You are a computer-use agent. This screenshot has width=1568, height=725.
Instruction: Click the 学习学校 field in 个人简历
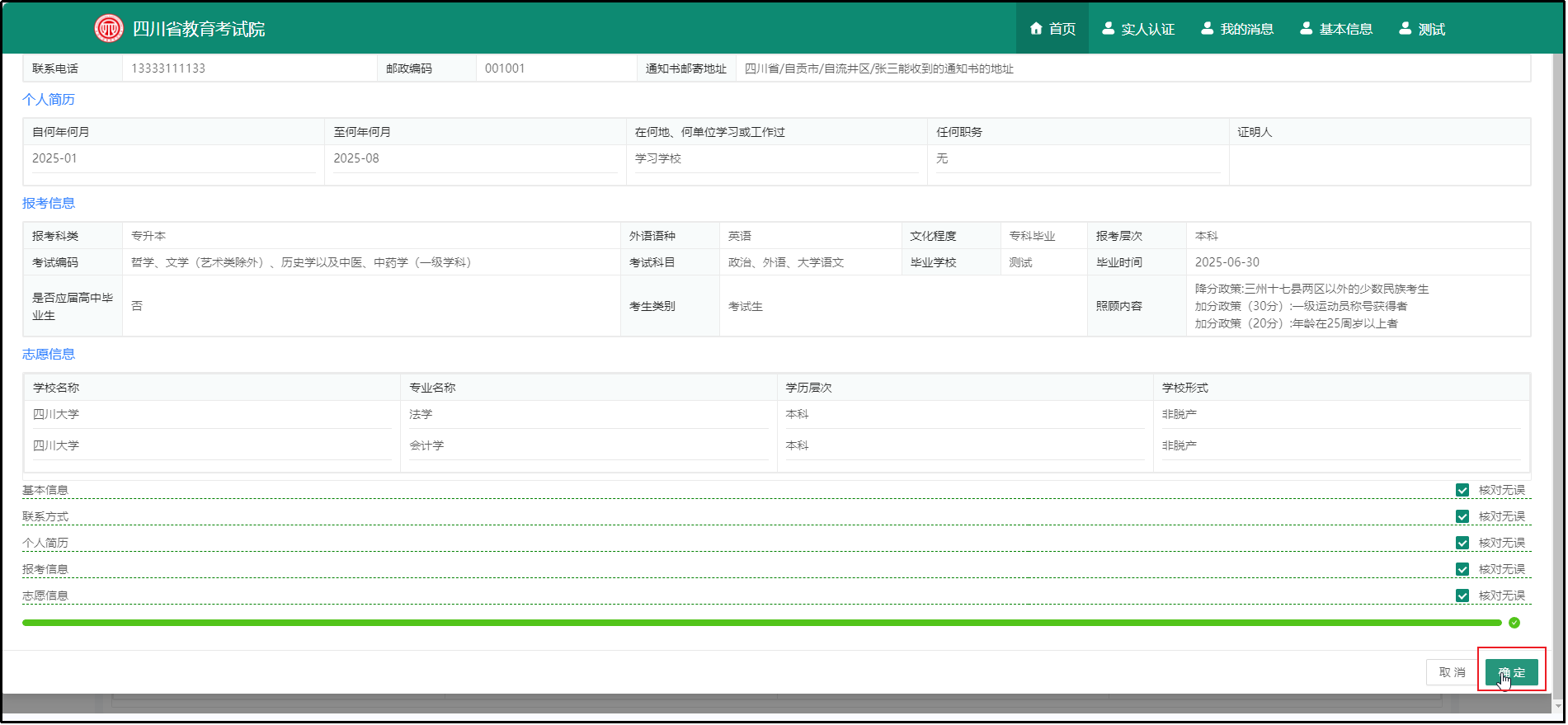click(776, 158)
